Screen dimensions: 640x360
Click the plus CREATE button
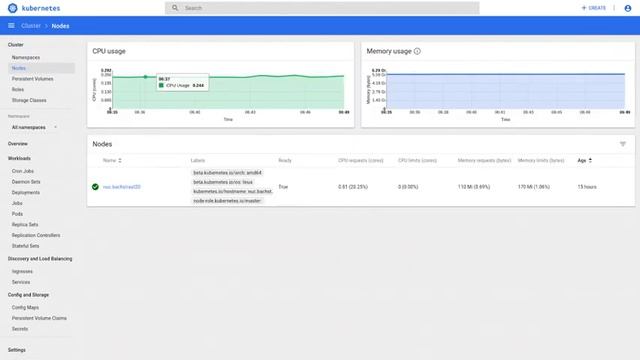pyautogui.click(x=593, y=8)
